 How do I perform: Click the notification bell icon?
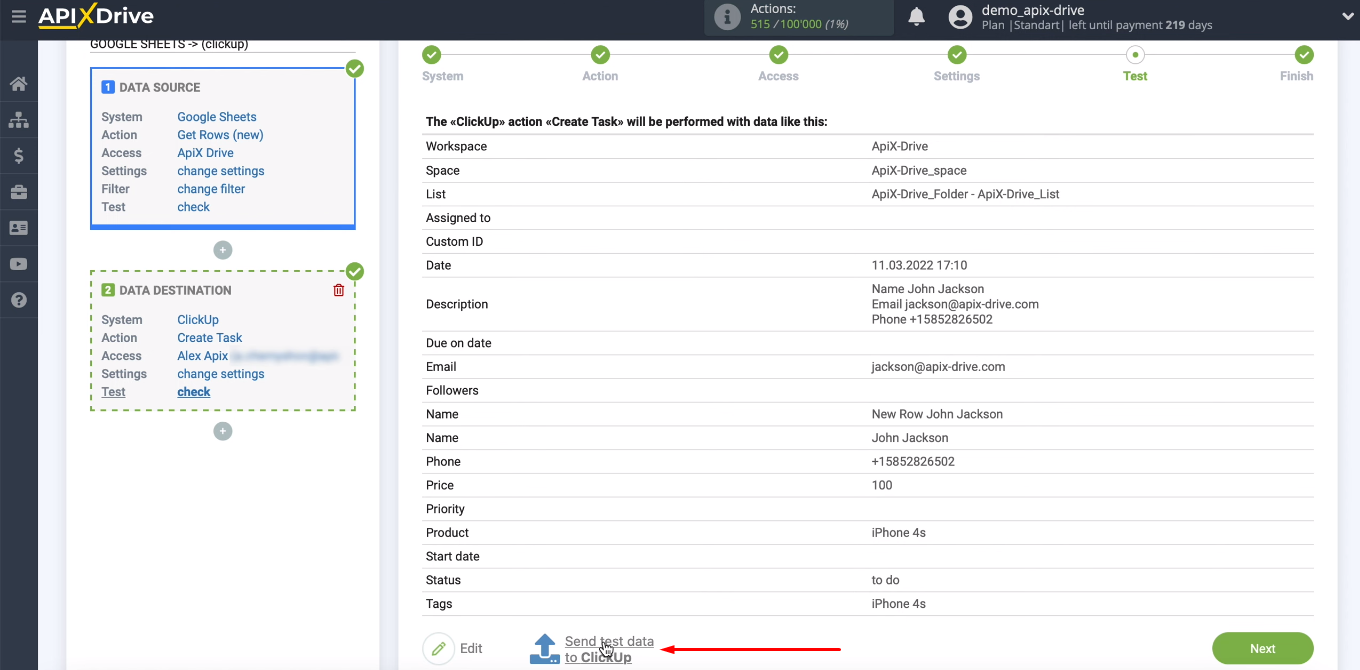(x=916, y=16)
